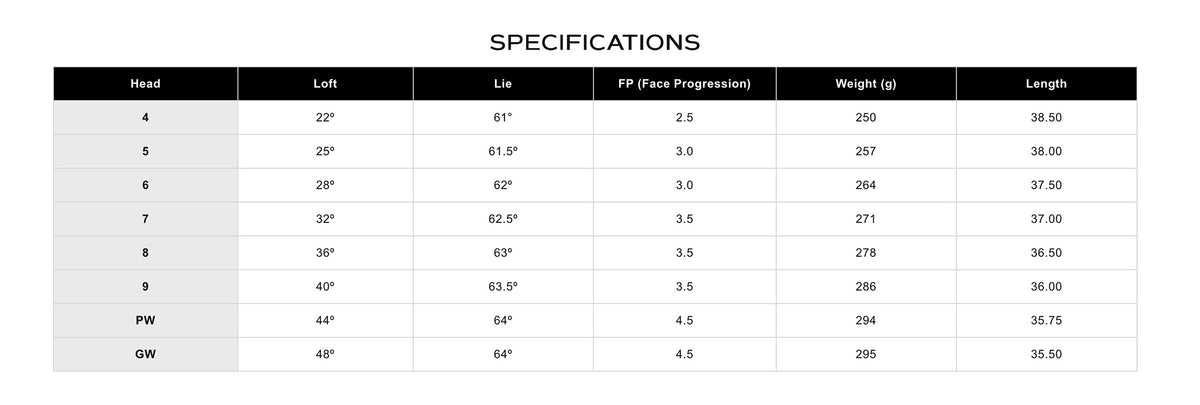Click the 35.75 length cell
Viewport: 1200px width, 405px height.
click(1047, 321)
